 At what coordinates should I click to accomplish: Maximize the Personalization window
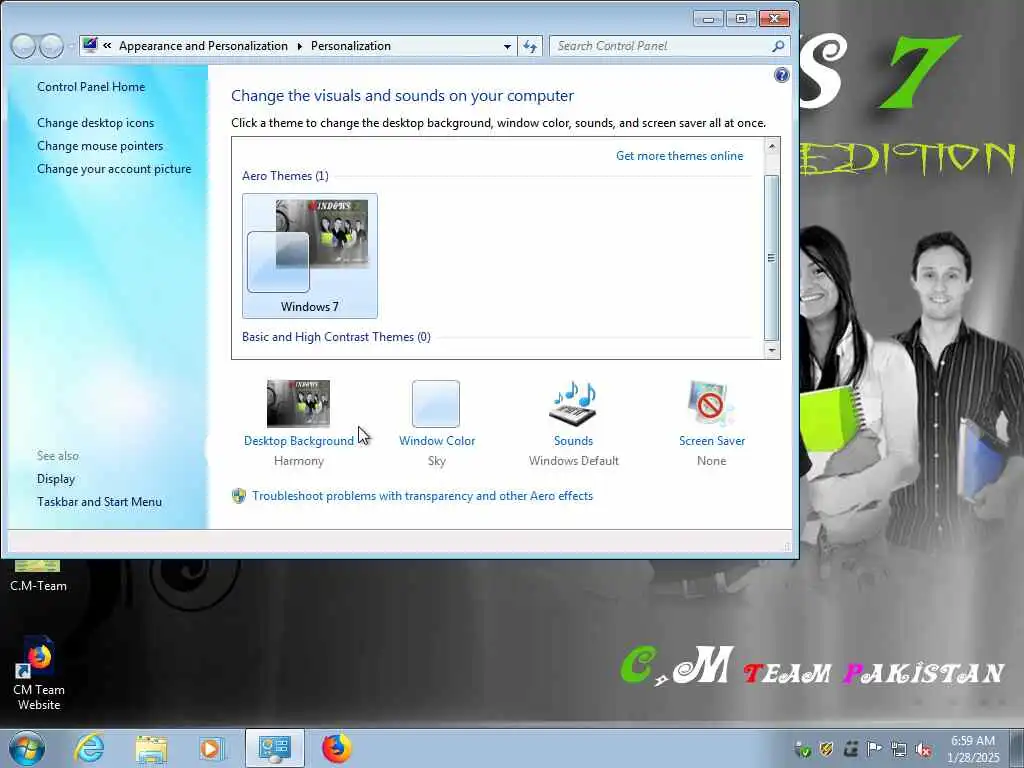click(x=741, y=18)
